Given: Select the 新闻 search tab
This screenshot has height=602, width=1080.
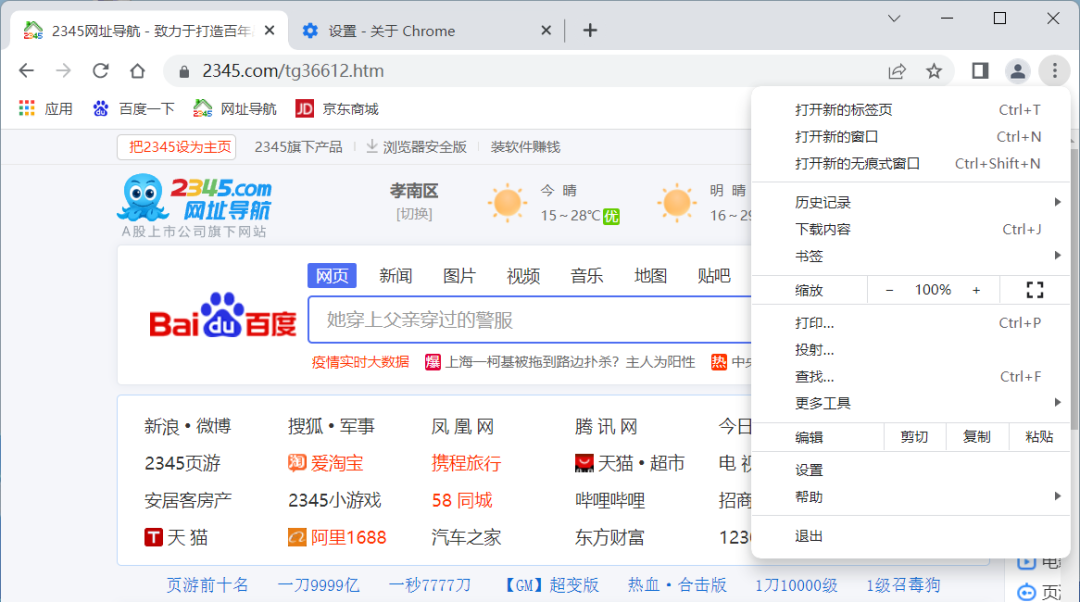Looking at the screenshot, I should (395, 276).
